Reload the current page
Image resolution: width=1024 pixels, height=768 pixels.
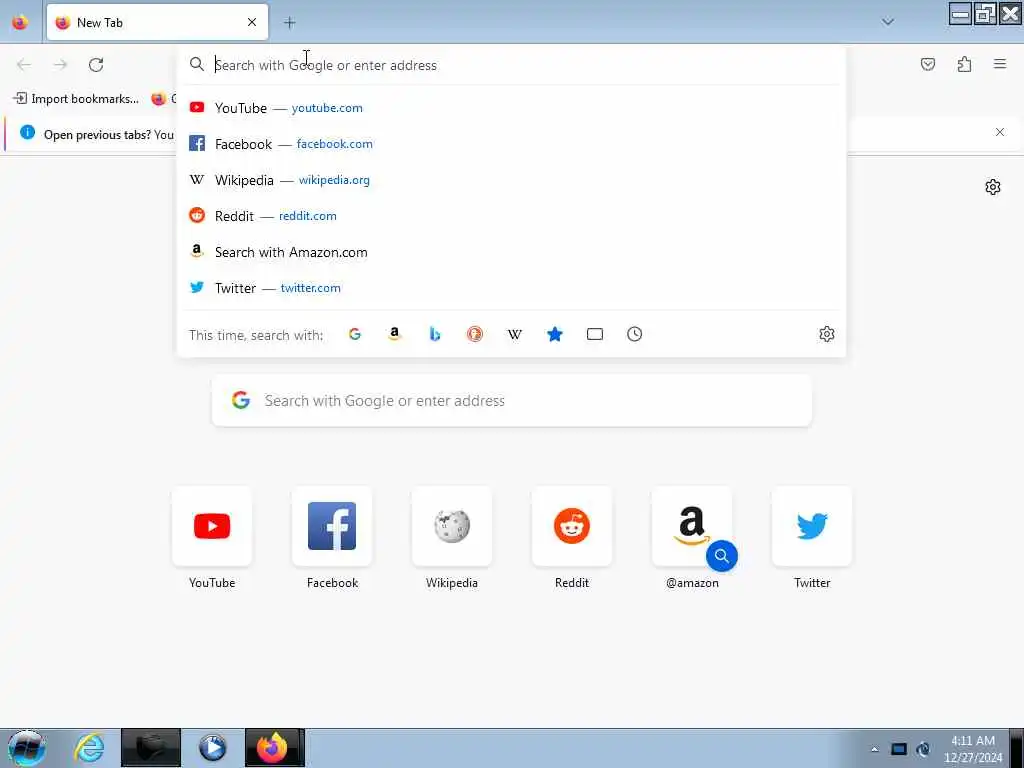click(96, 65)
